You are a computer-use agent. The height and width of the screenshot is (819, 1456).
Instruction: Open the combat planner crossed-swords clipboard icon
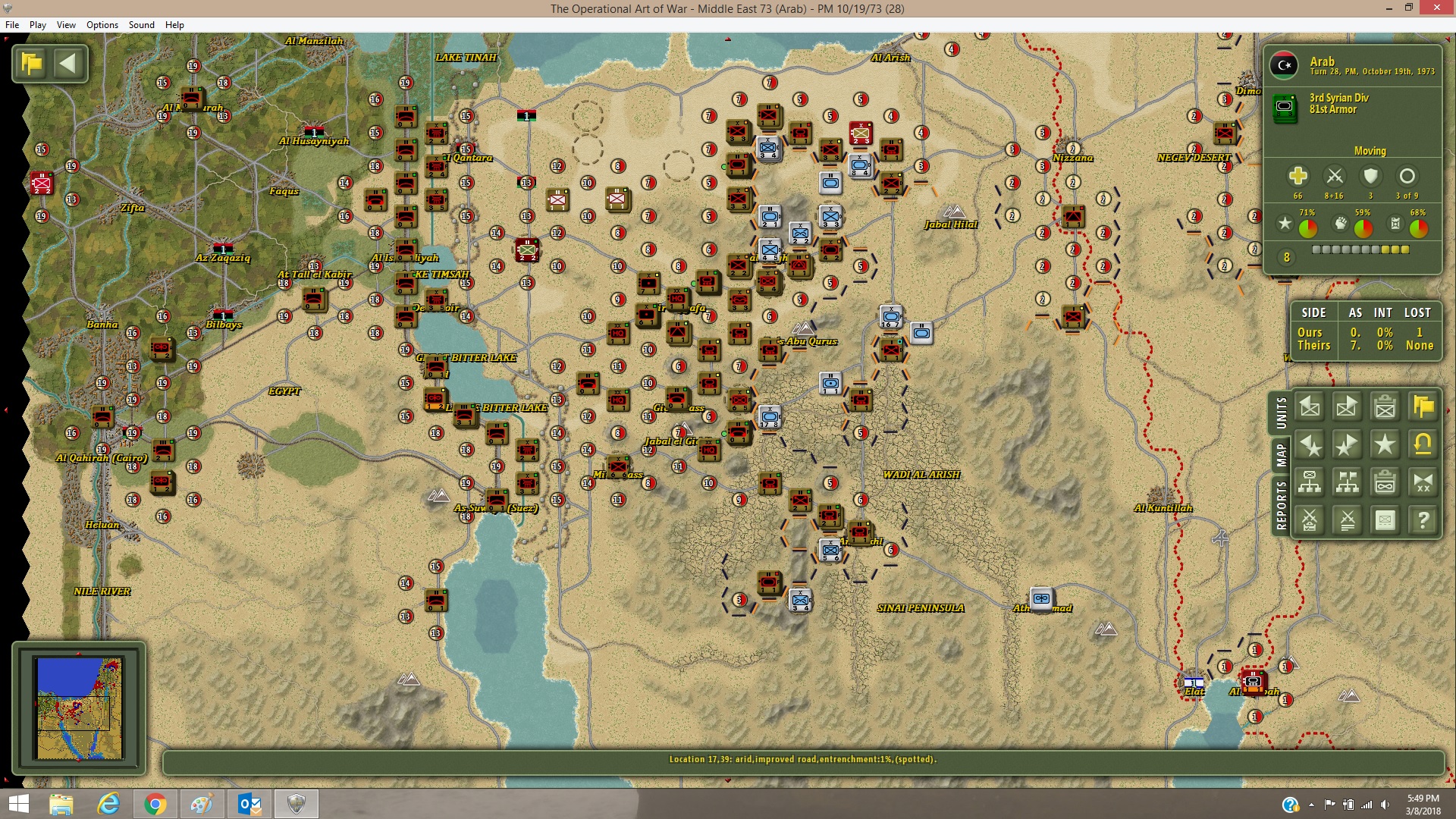(1310, 520)
